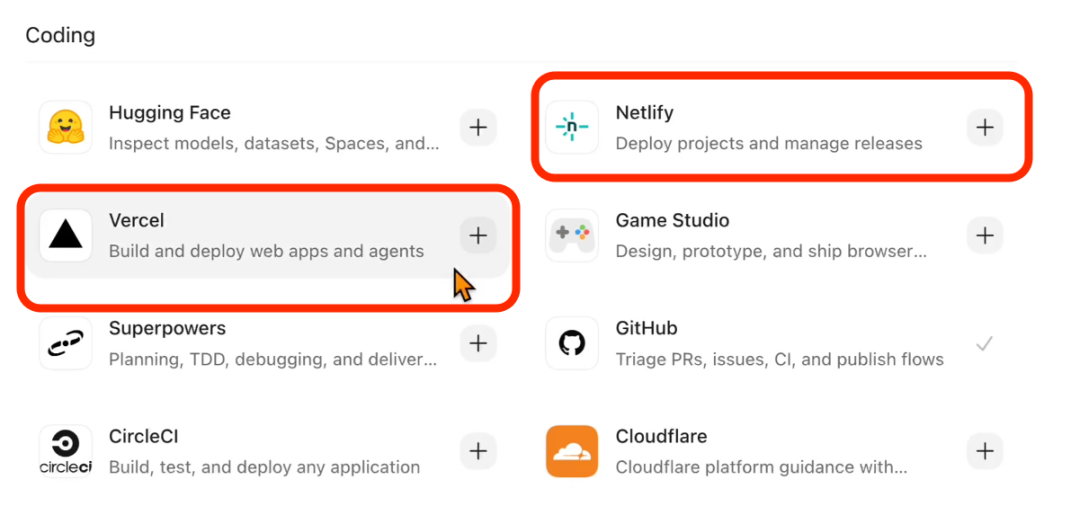Click the GitHub installed checkmark
Screen dimensions: 1080x515
click(985, 343)
